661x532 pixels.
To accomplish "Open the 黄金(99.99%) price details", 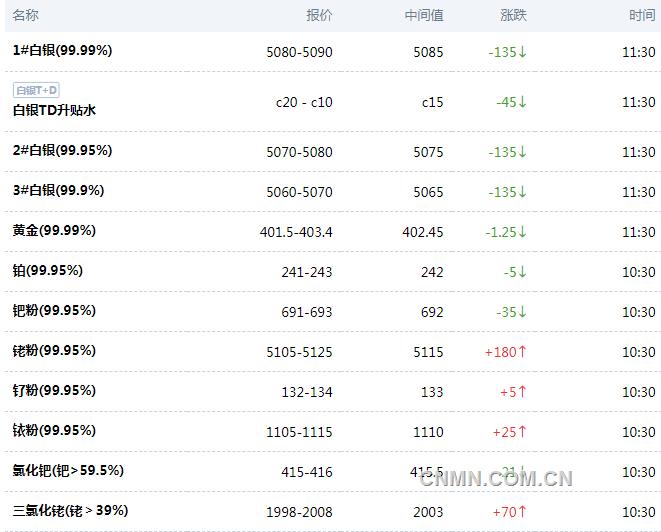I will click(x=54, y=231).
